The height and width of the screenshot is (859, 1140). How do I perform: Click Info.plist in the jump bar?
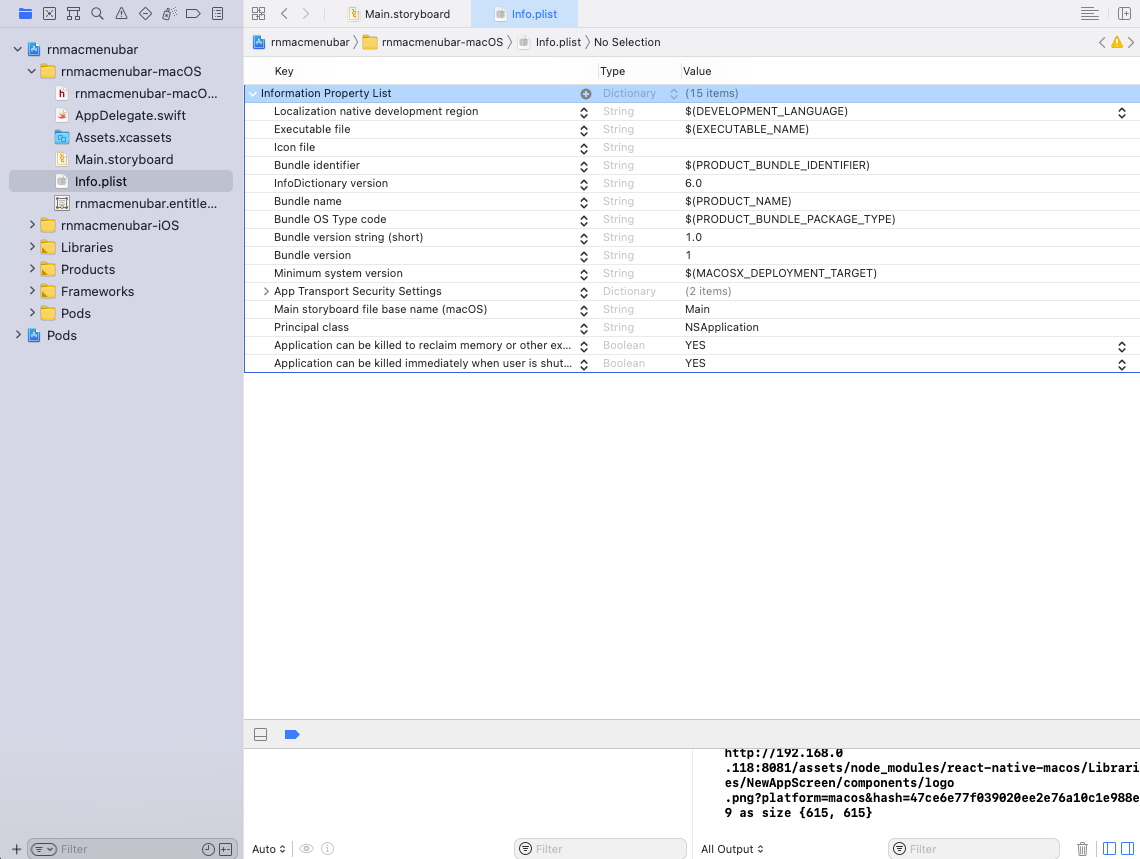[x=550, y=42]
